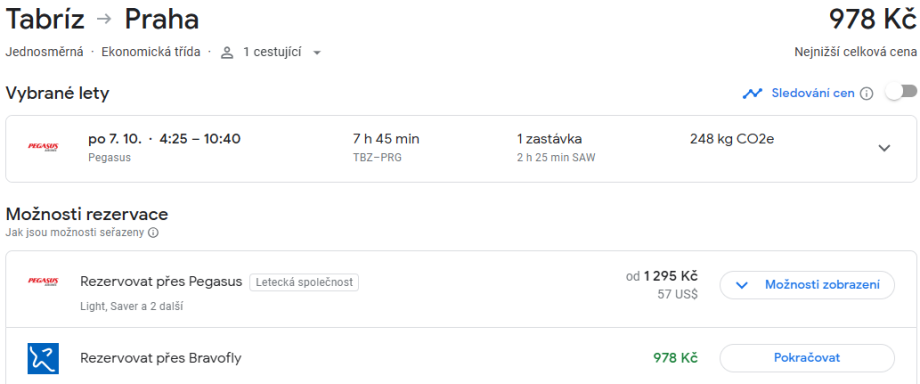Click the Bravofly logo icon
920x384 pixels.
click(43, 358)
